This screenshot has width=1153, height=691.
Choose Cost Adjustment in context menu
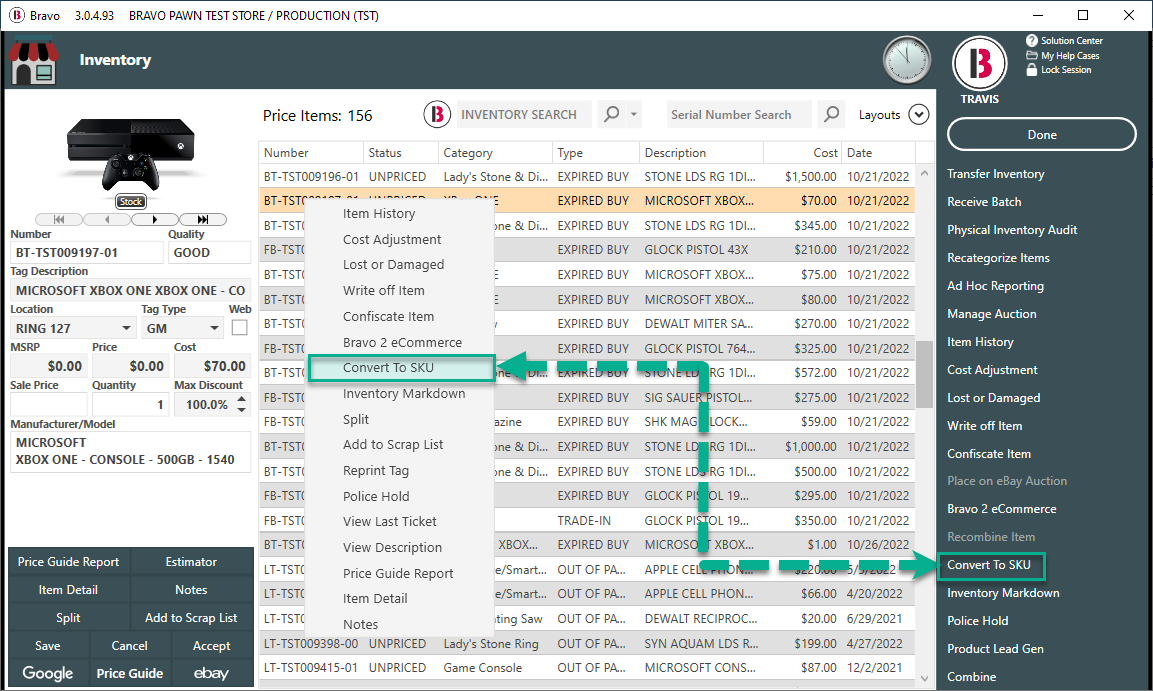tap(392, 240)
